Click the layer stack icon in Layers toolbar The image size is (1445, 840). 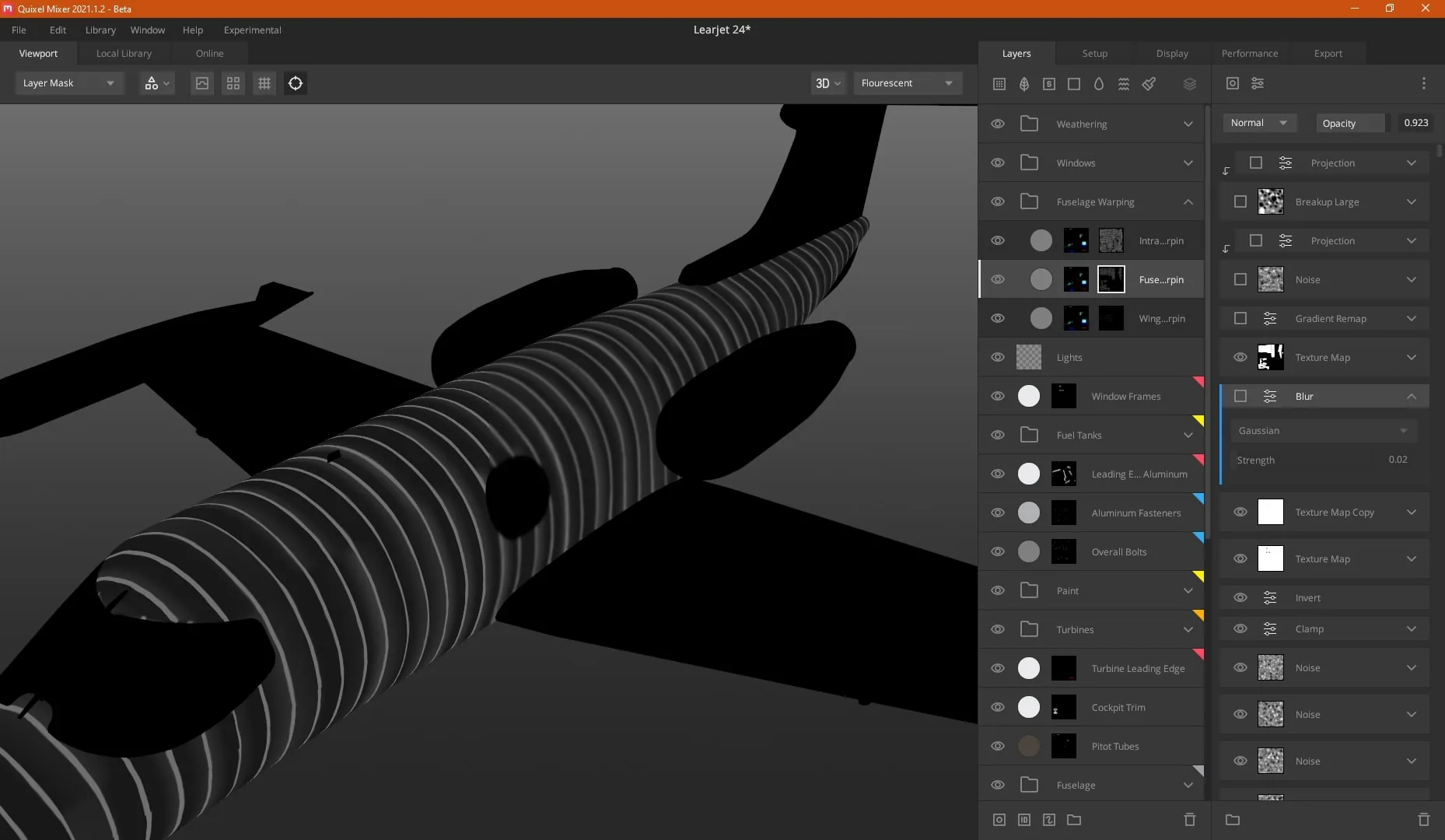point(1189,84)
